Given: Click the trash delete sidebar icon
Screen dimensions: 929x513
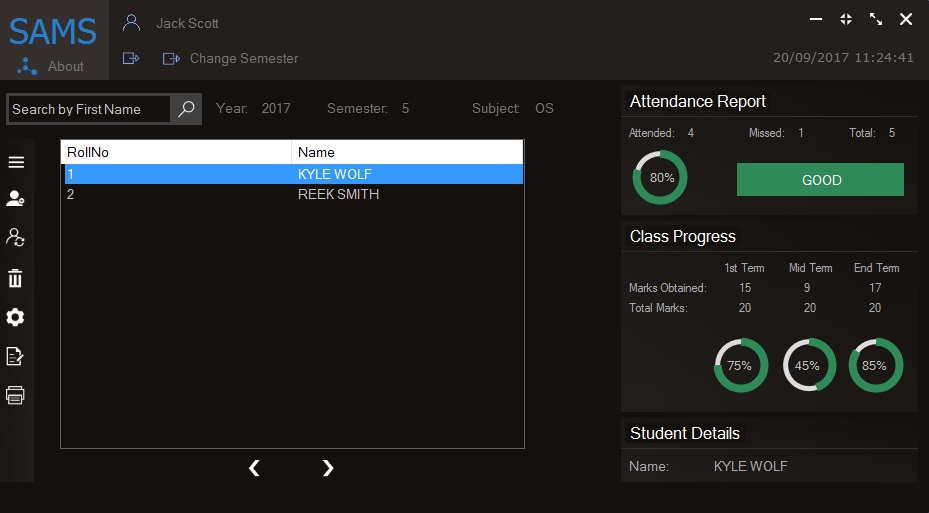Looking at the screenshot, I should pyautogui.click(x=15, y=278).
